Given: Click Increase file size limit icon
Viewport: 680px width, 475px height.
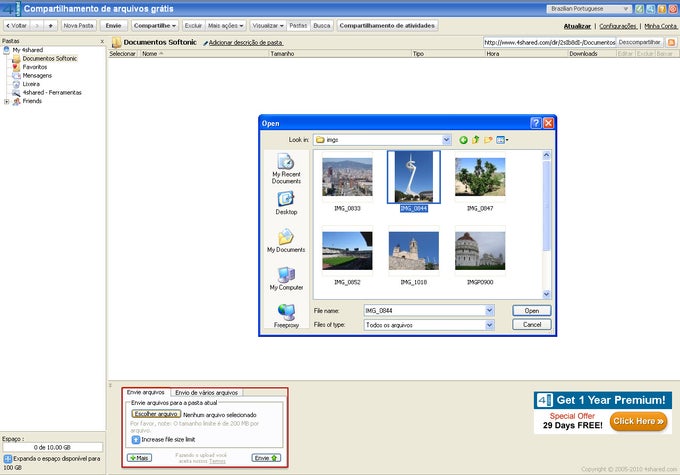Looking at the screenshot, I should point(136,439).
